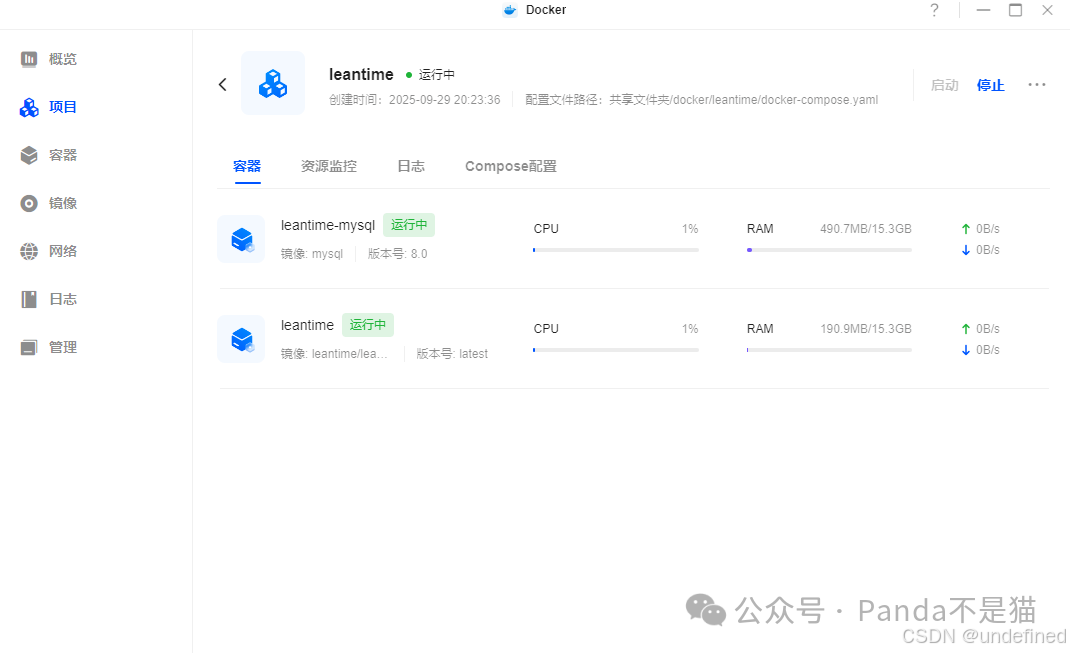This screenshot has height=653, width=1070.
Task: Click the 运行中 badge of leantime-mysql
Action: [409, 224]
